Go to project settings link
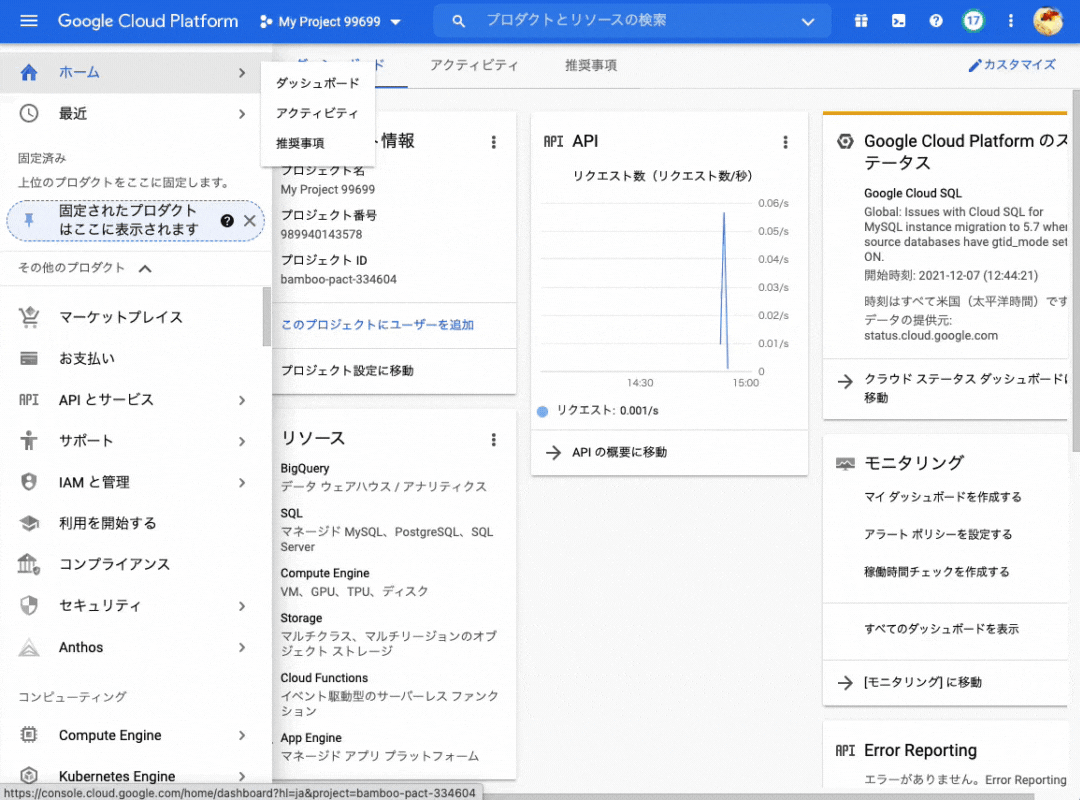The width and height of the screenshot is (1080, 800). 347,371
